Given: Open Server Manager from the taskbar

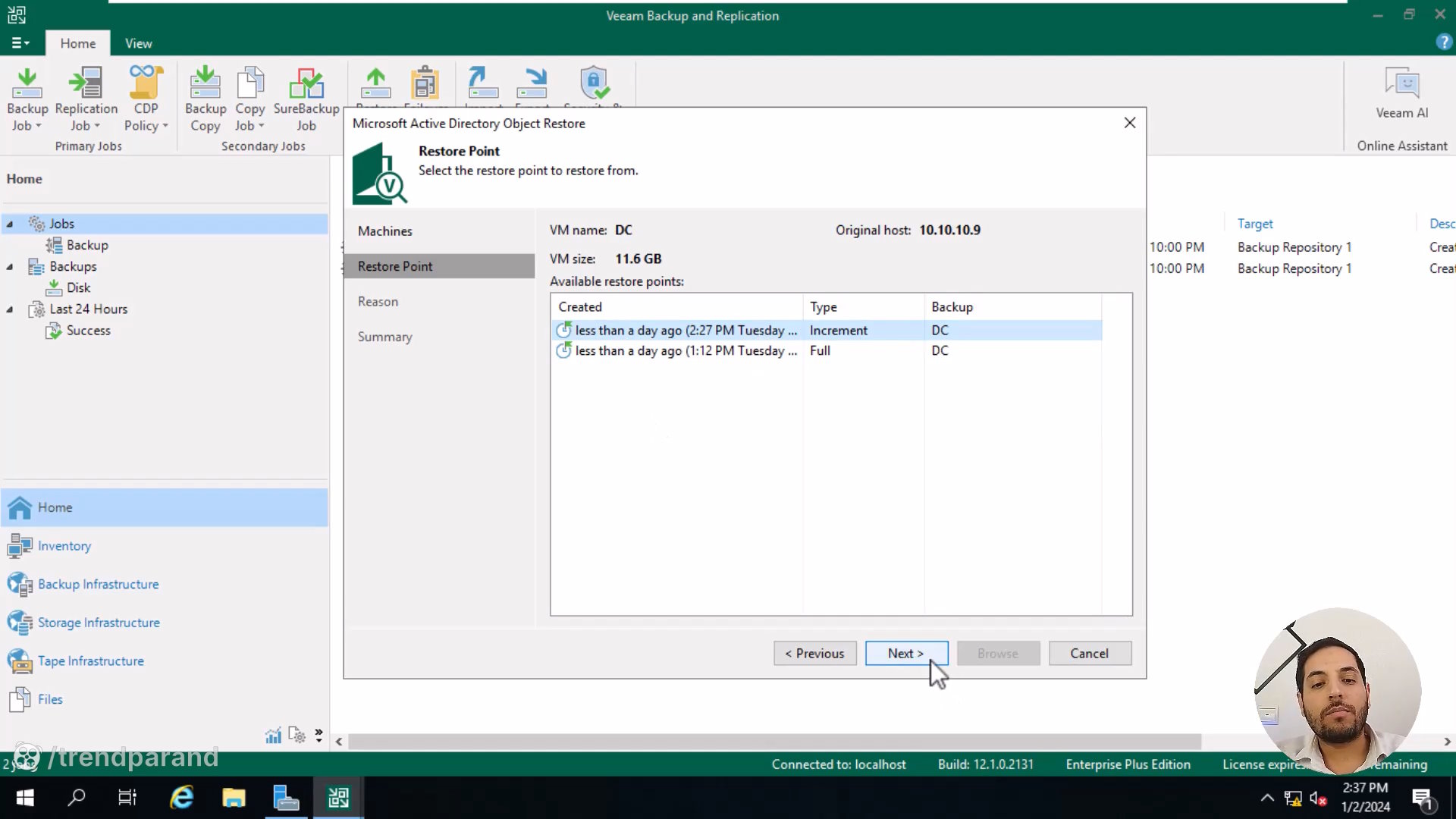Looking at the screenshot, I should pyautogui.click(x=286, y=798).
